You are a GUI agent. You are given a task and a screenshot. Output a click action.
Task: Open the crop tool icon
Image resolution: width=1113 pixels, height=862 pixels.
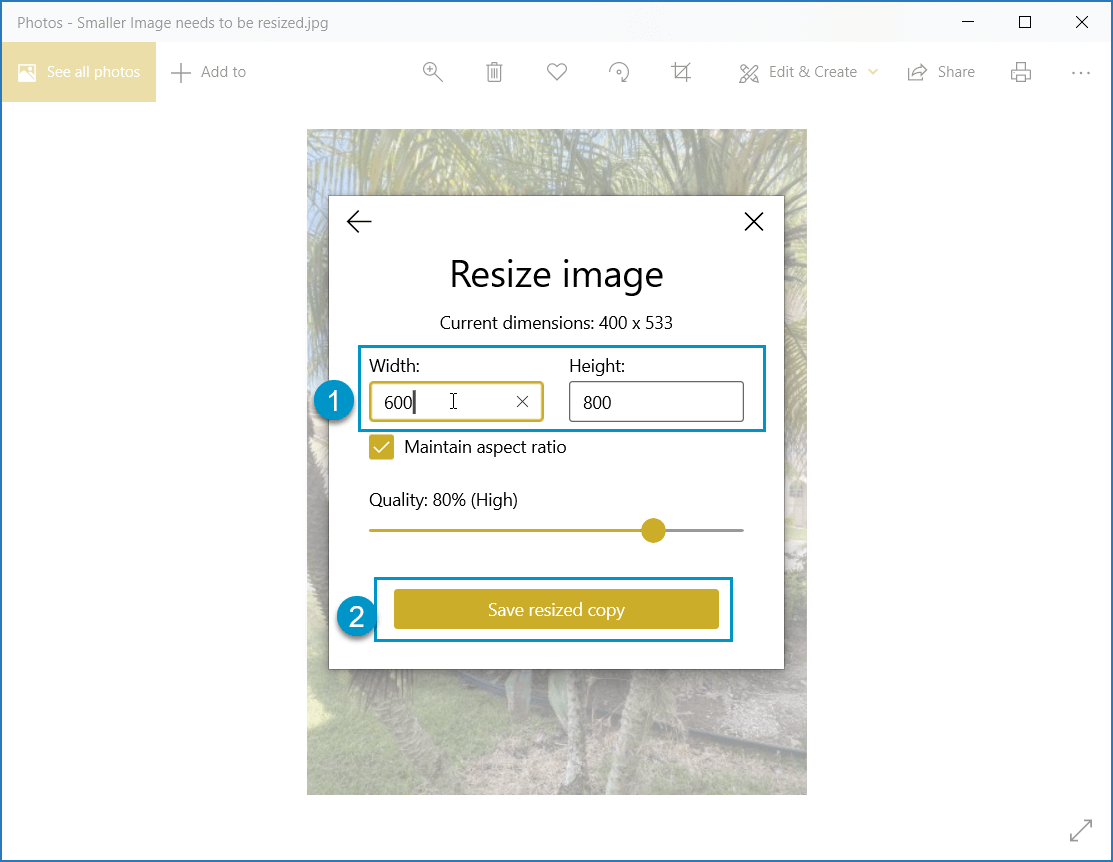(x=681, y=72)
